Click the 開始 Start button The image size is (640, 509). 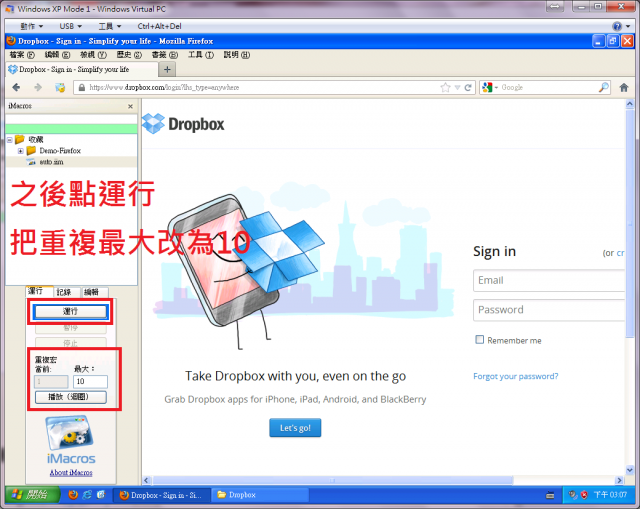coord(31,495)
